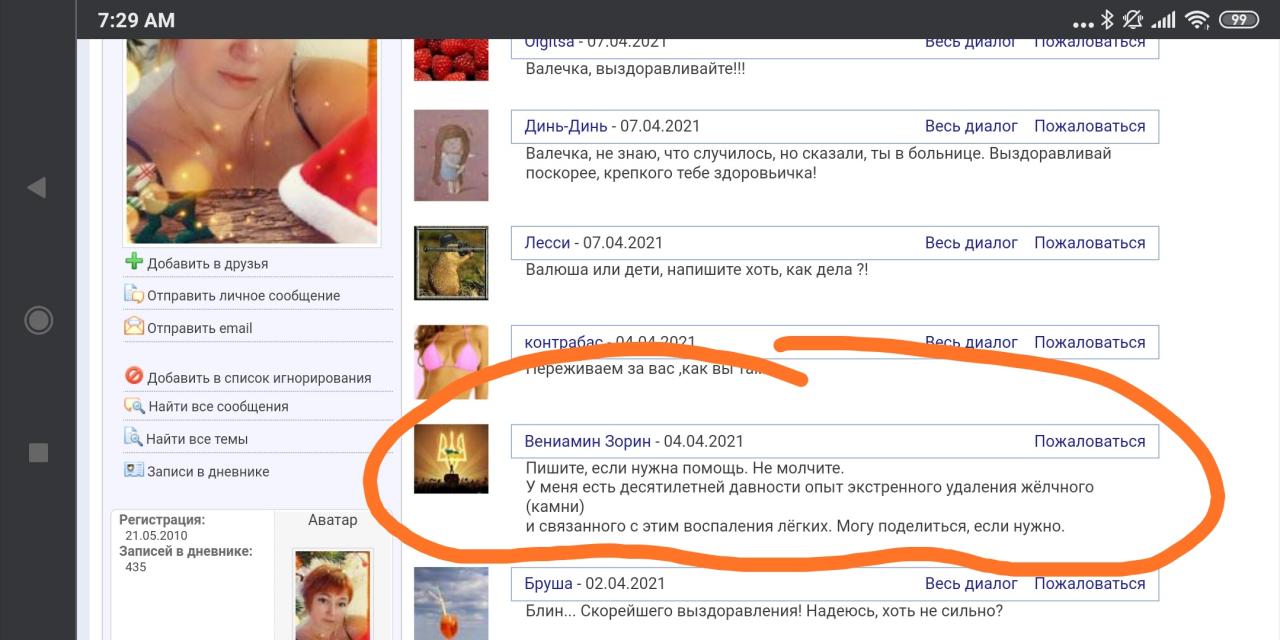The width and height of the screenshot is (1280, 640).
Task: Click the personal message envelope icon
Action: pos(134,295)
